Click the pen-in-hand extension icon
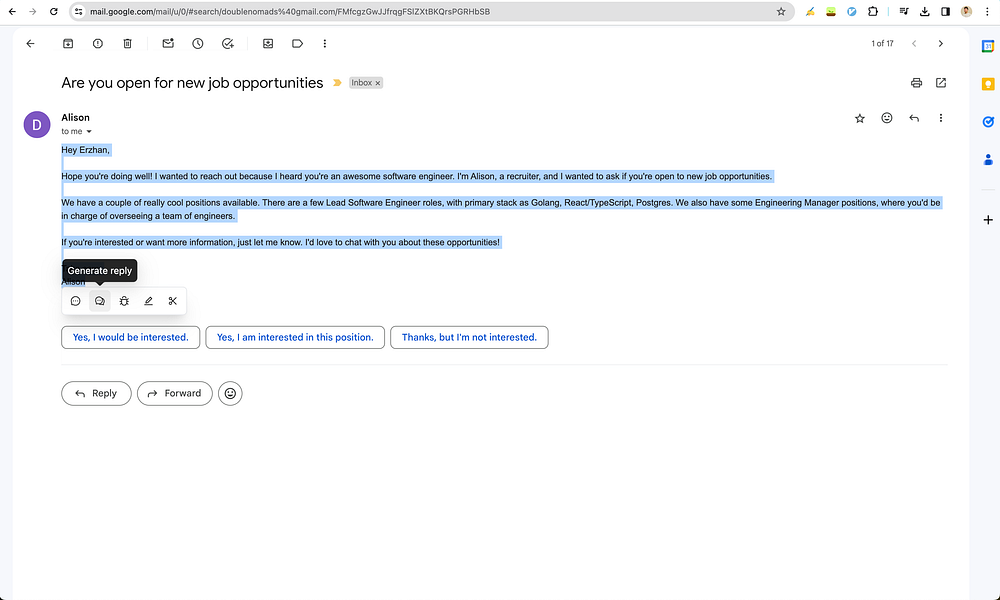This screenshot has height=600, width=1000. pos(810,11)
